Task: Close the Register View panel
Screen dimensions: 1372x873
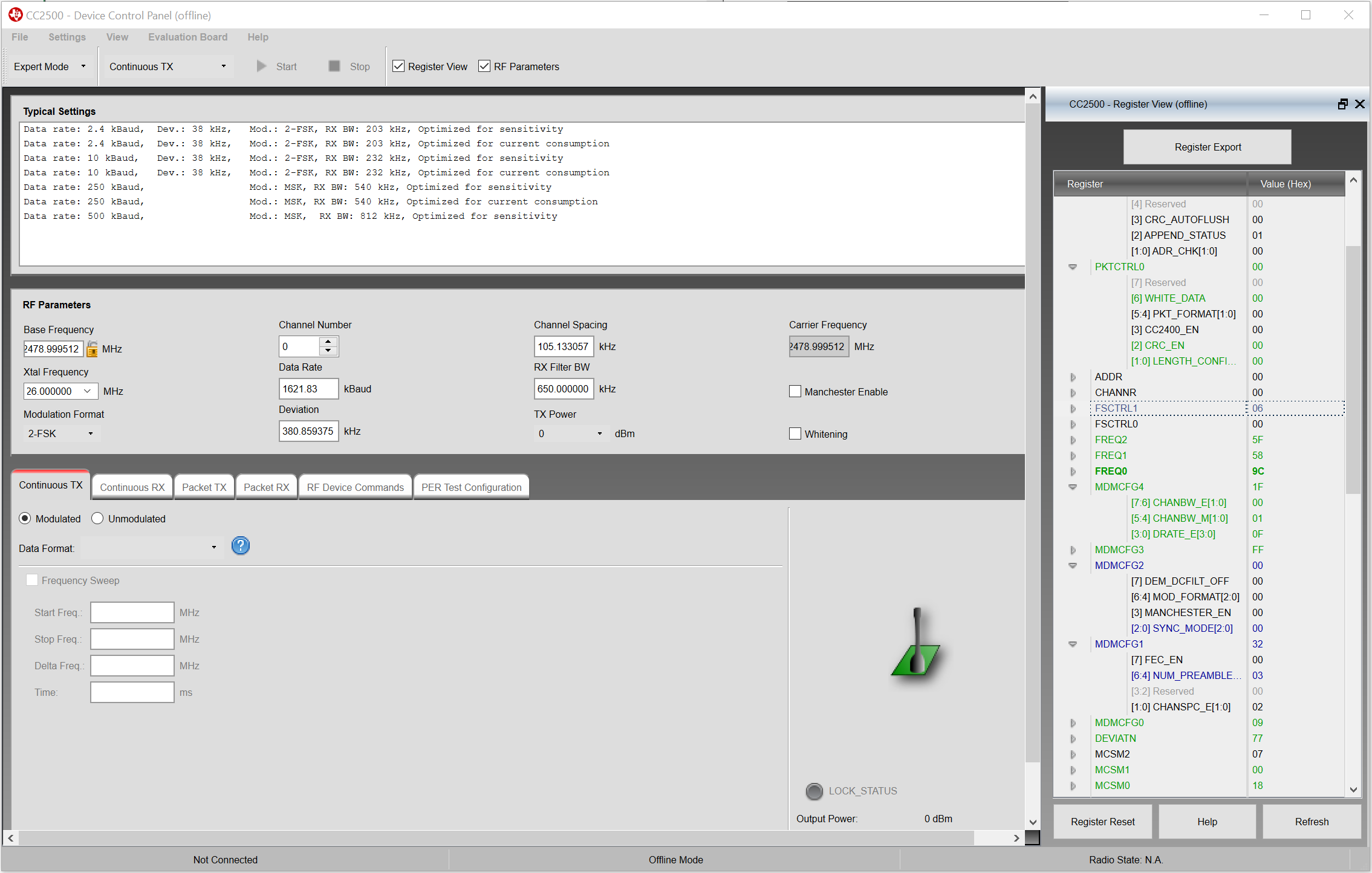Action: pos(1360,104)
